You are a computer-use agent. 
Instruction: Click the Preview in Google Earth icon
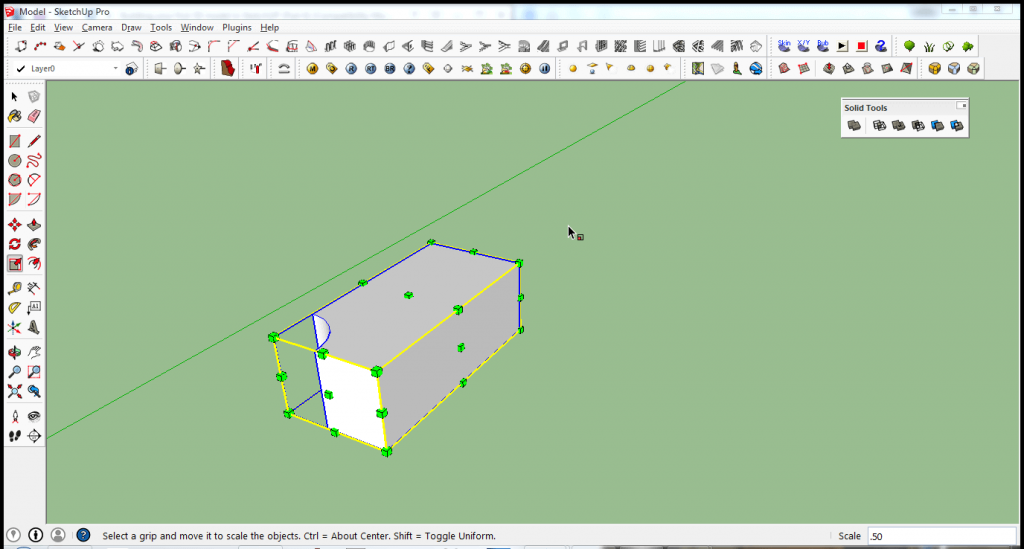click(x=756, y=69)
